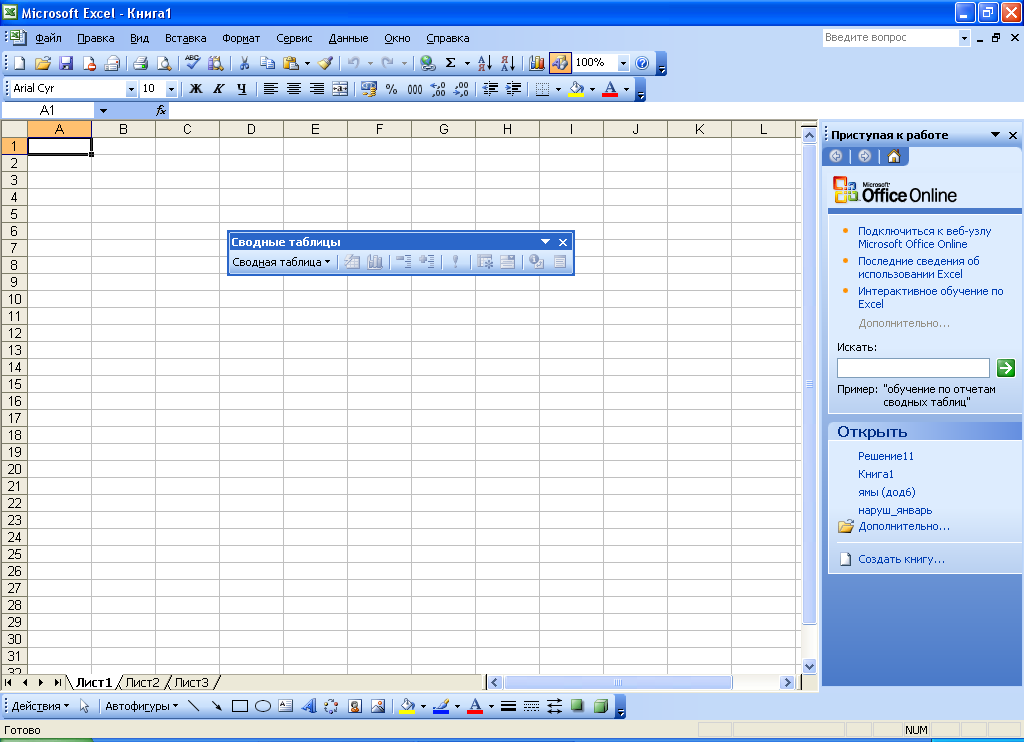The width and height of the screenshot is (1024, 742).
Task: Insert WordArt from the Drawing toolbar
Action: pos(308,706)
